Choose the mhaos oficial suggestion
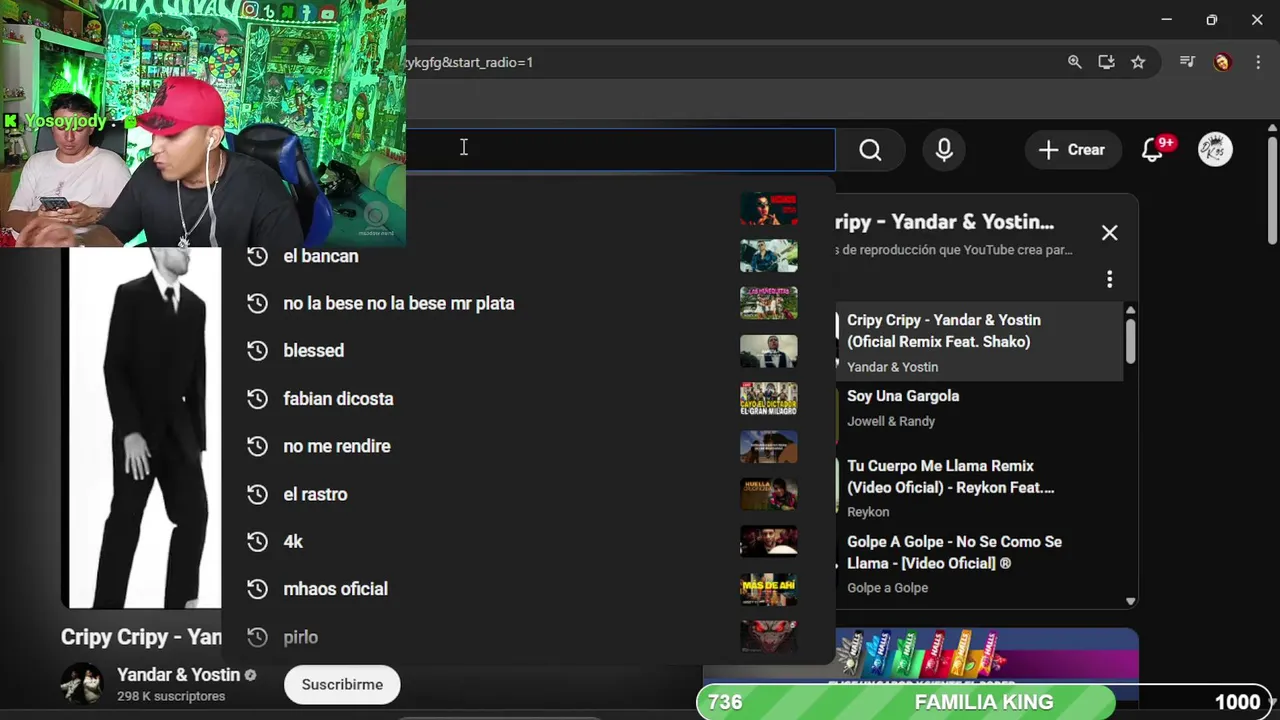The height and width of the screenshot is (720, 1280). pyautogui.click(x=528, y=589)
